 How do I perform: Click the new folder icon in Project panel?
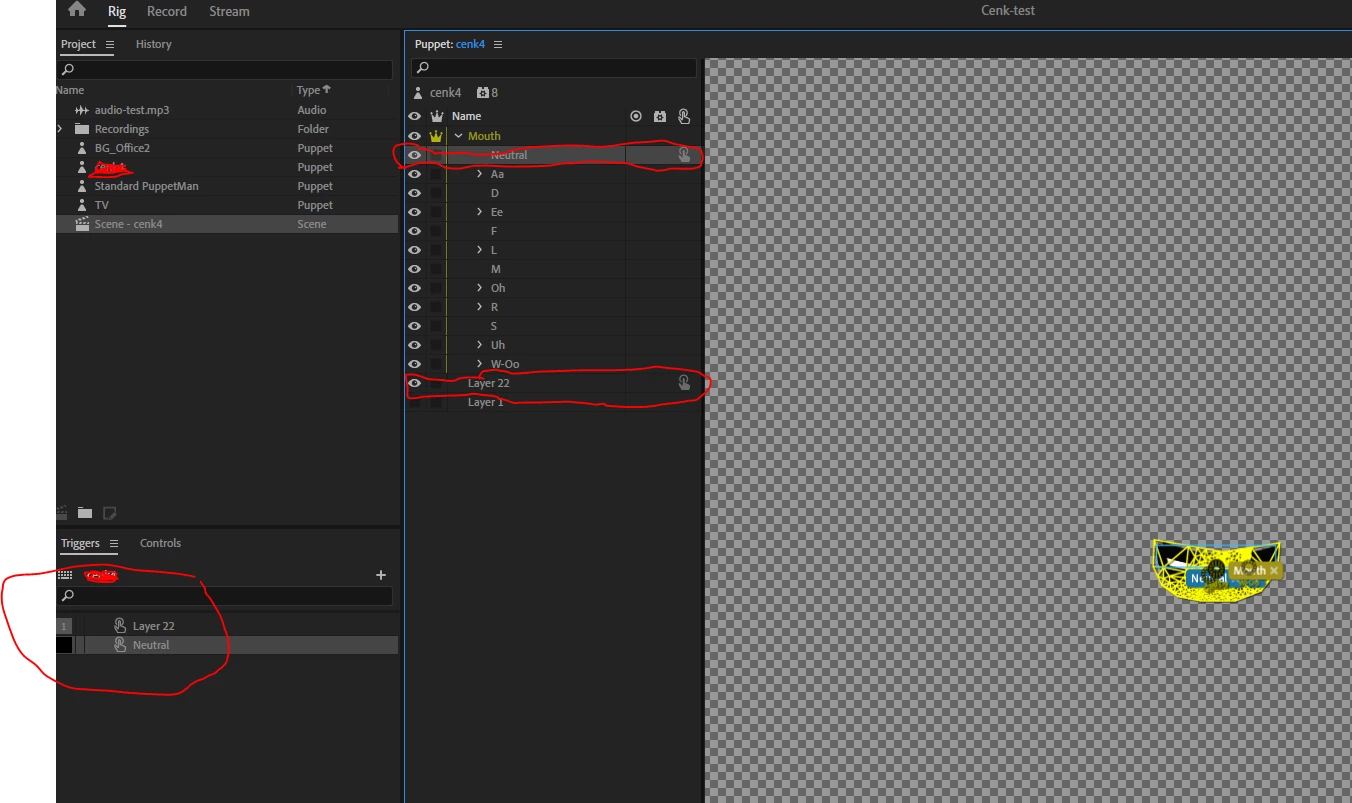point(85,513)
